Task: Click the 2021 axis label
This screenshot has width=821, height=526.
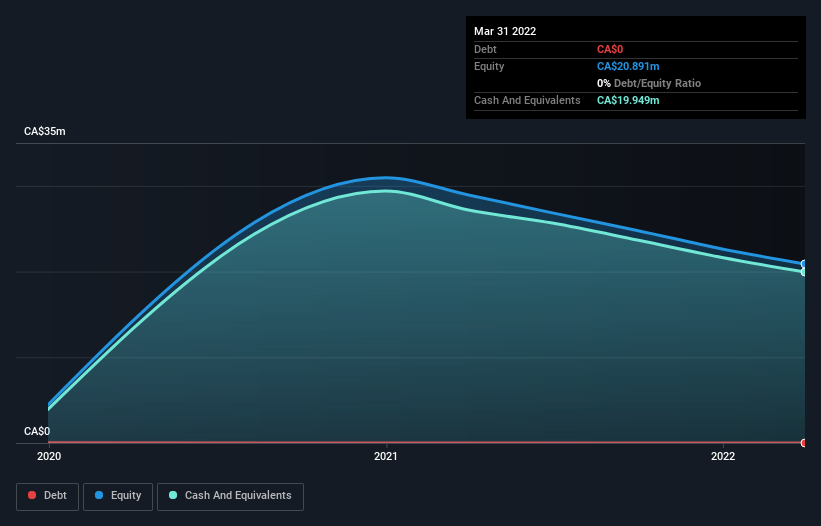Action: (x=386, y=456)
